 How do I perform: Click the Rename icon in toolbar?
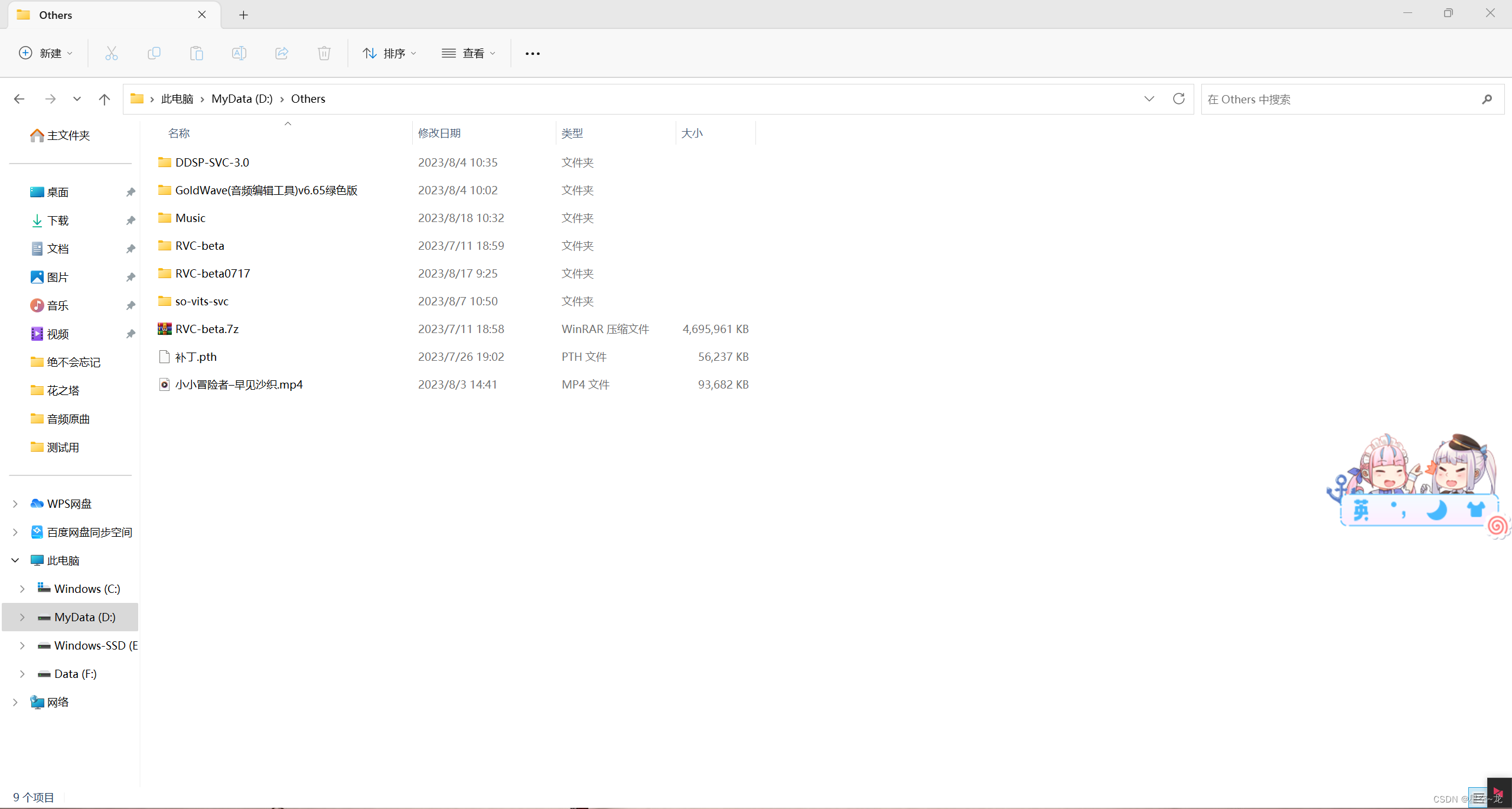tap(239, 53)
